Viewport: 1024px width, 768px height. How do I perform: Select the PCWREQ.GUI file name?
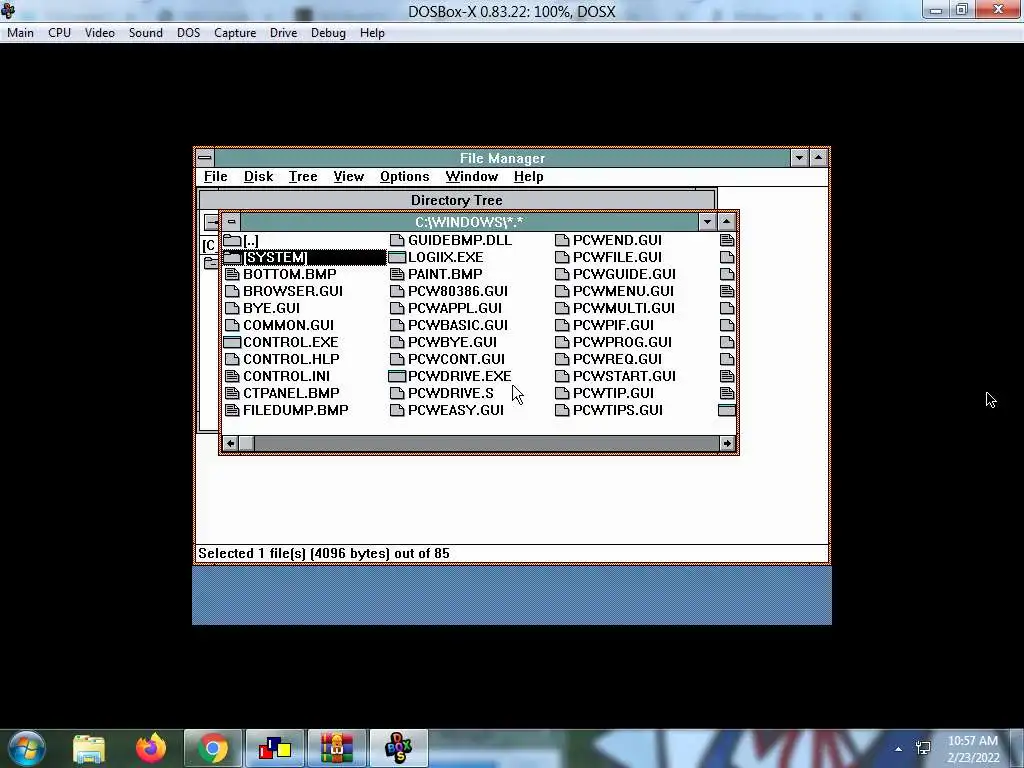pos(617,359)
